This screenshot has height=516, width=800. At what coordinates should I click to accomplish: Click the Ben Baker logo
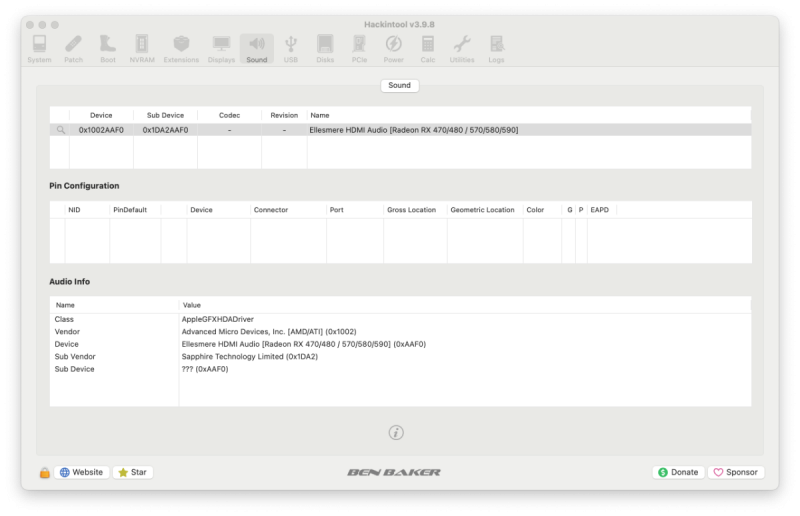[x=394, y=473]
